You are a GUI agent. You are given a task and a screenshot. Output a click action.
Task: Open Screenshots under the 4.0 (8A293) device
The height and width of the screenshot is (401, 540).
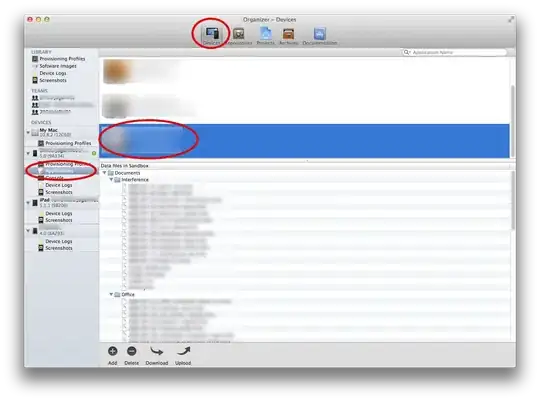tap(55, 248)
